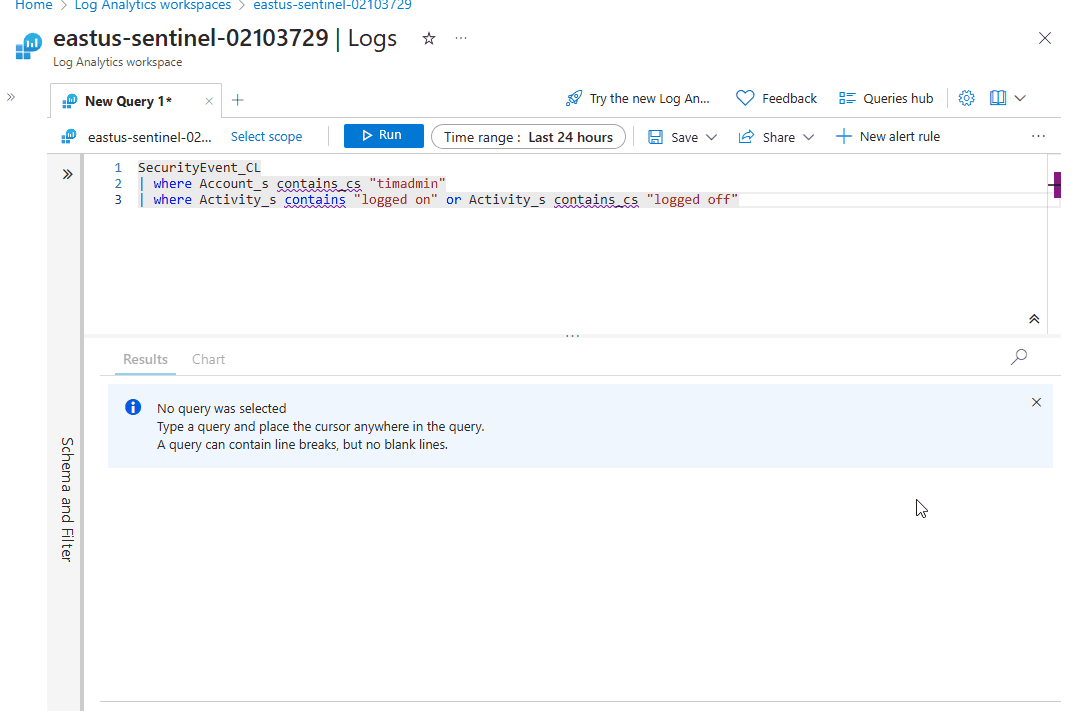Try the new Log Analytics rocket button
This screenshot has width=1077, height=711.
click(x=637, y=98)
